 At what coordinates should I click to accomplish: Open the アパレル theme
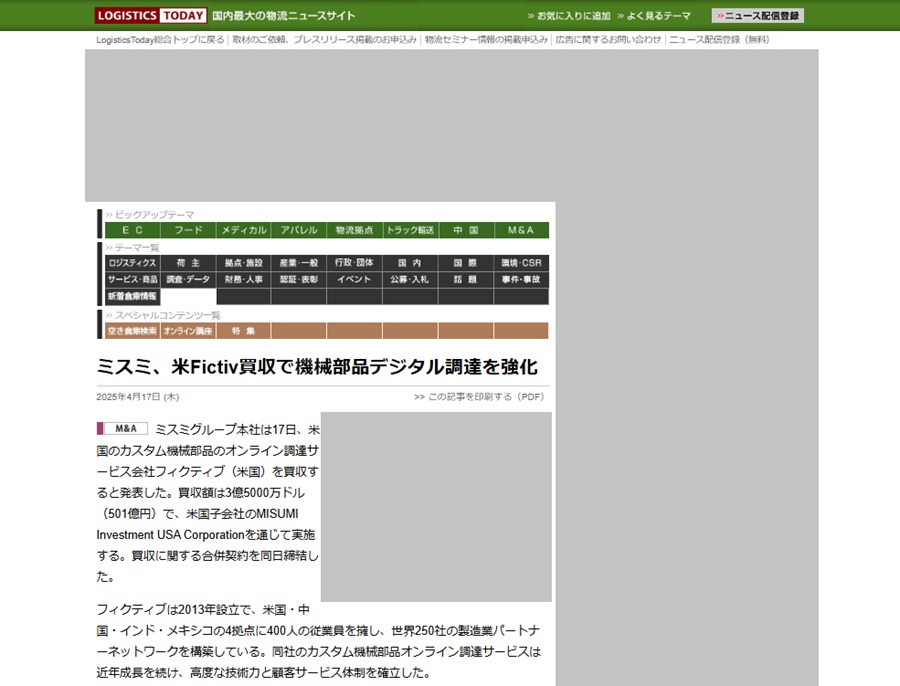[299, 230]
